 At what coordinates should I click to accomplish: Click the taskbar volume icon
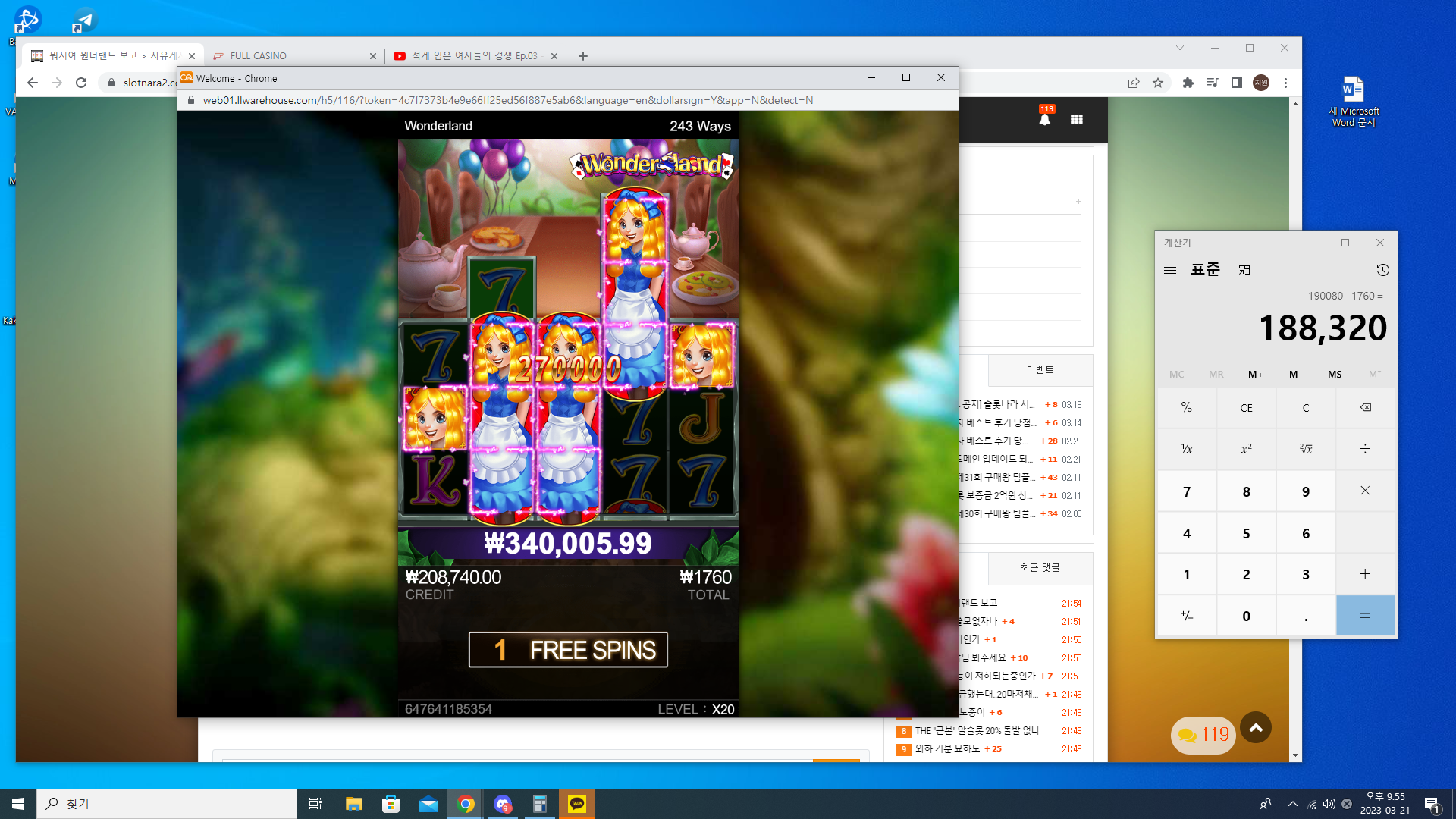tap(1329, 804)
